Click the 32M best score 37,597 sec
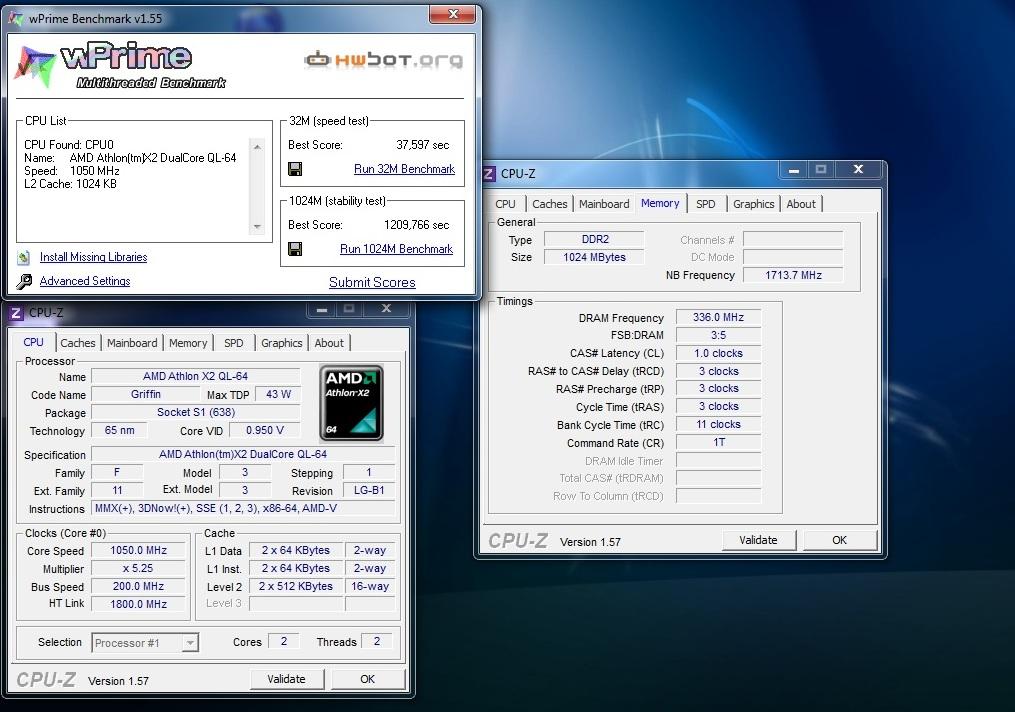1015x712 pixels. pos(423,145)
